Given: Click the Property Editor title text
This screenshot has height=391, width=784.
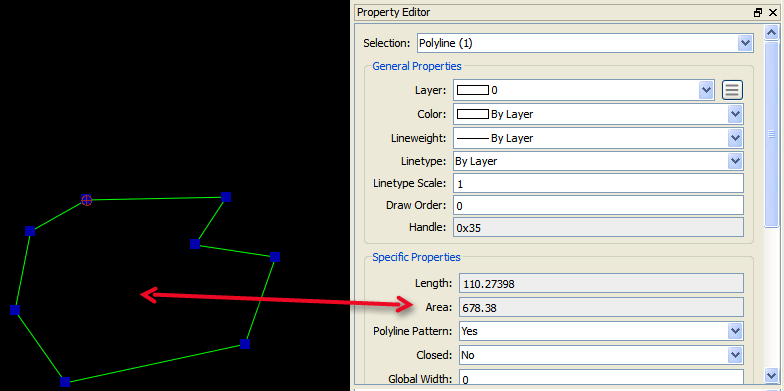Looking at the screenshot, I should tap(394, 12).
